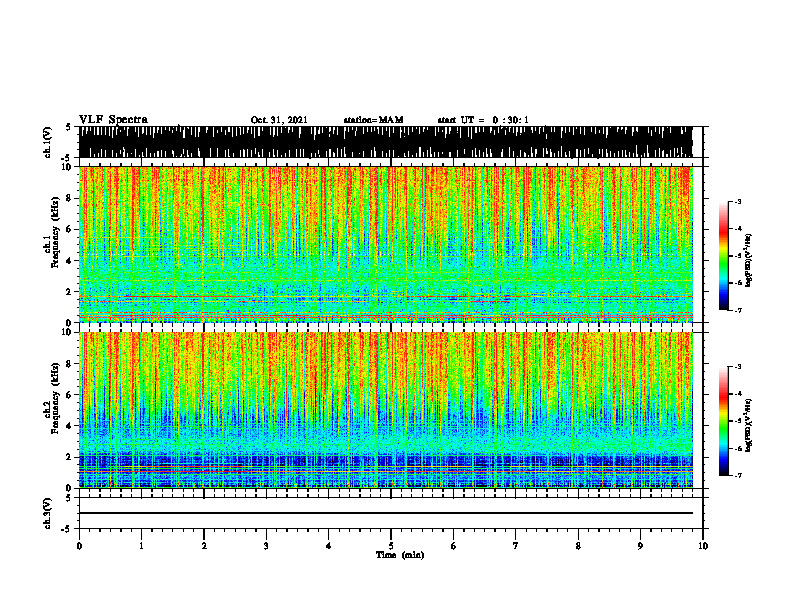Click the "-7" label on ch.1 color scale
Image resolution: width=792 pixels, height=612 pixels.
coord(738,310)
